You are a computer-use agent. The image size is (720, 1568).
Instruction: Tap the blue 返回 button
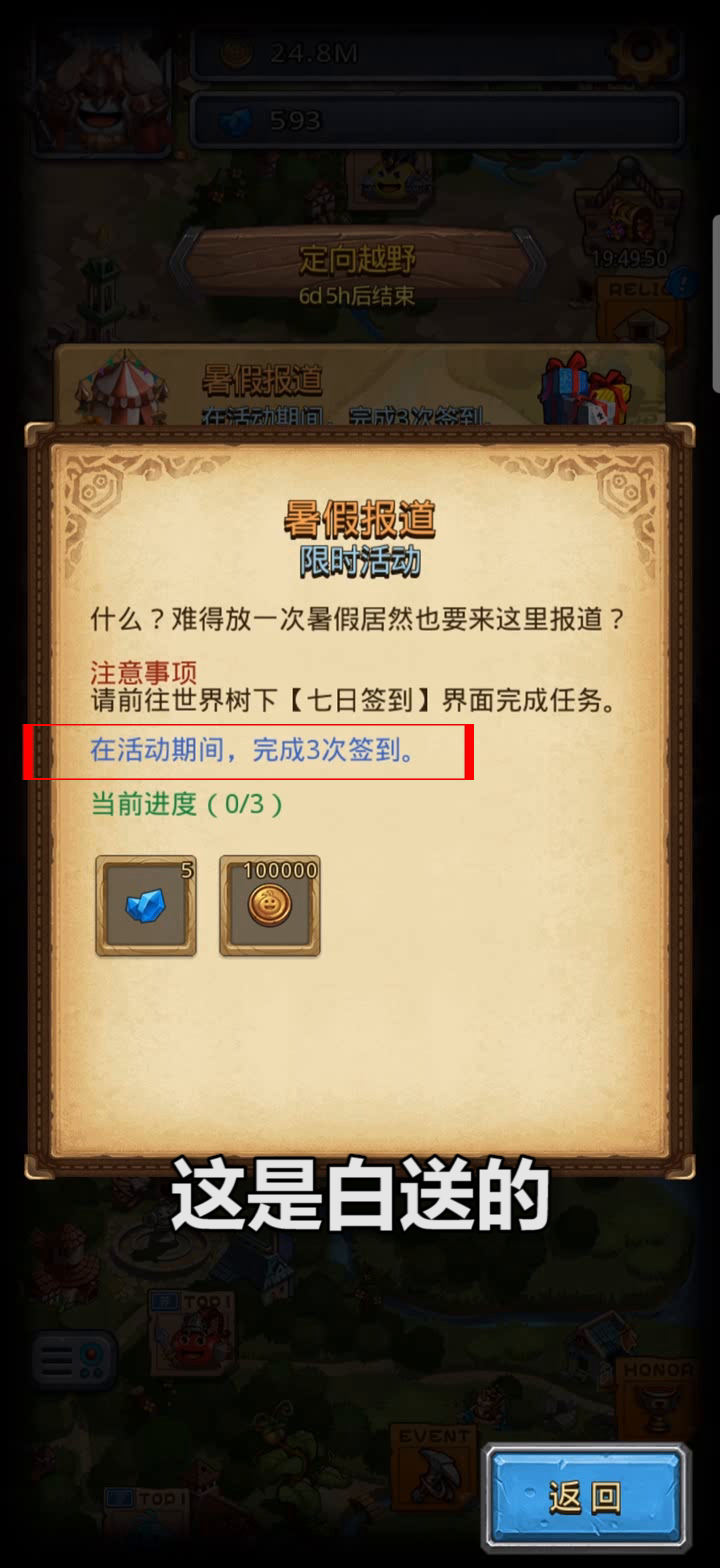[x=586, y=1497]
